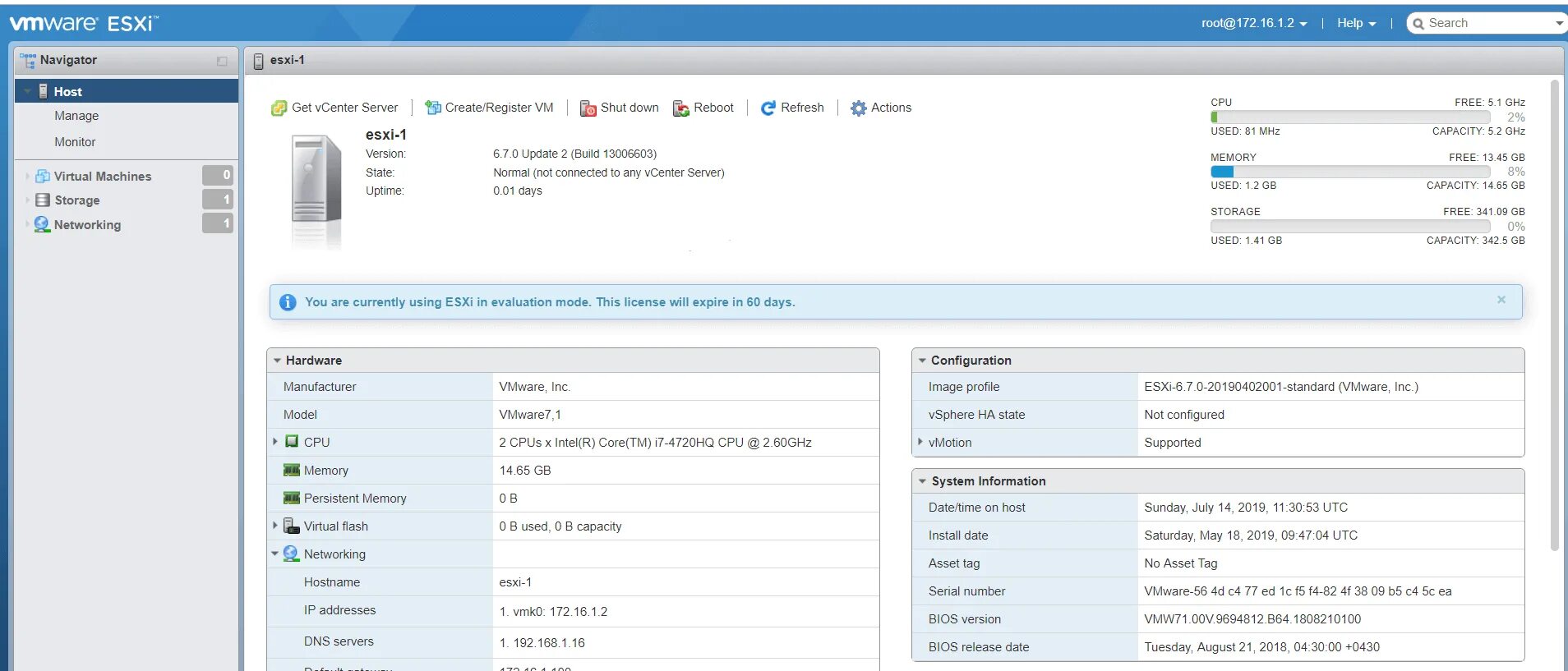Click Reboot button
This screenshot has width=1568, height=671.
point(703,108)
